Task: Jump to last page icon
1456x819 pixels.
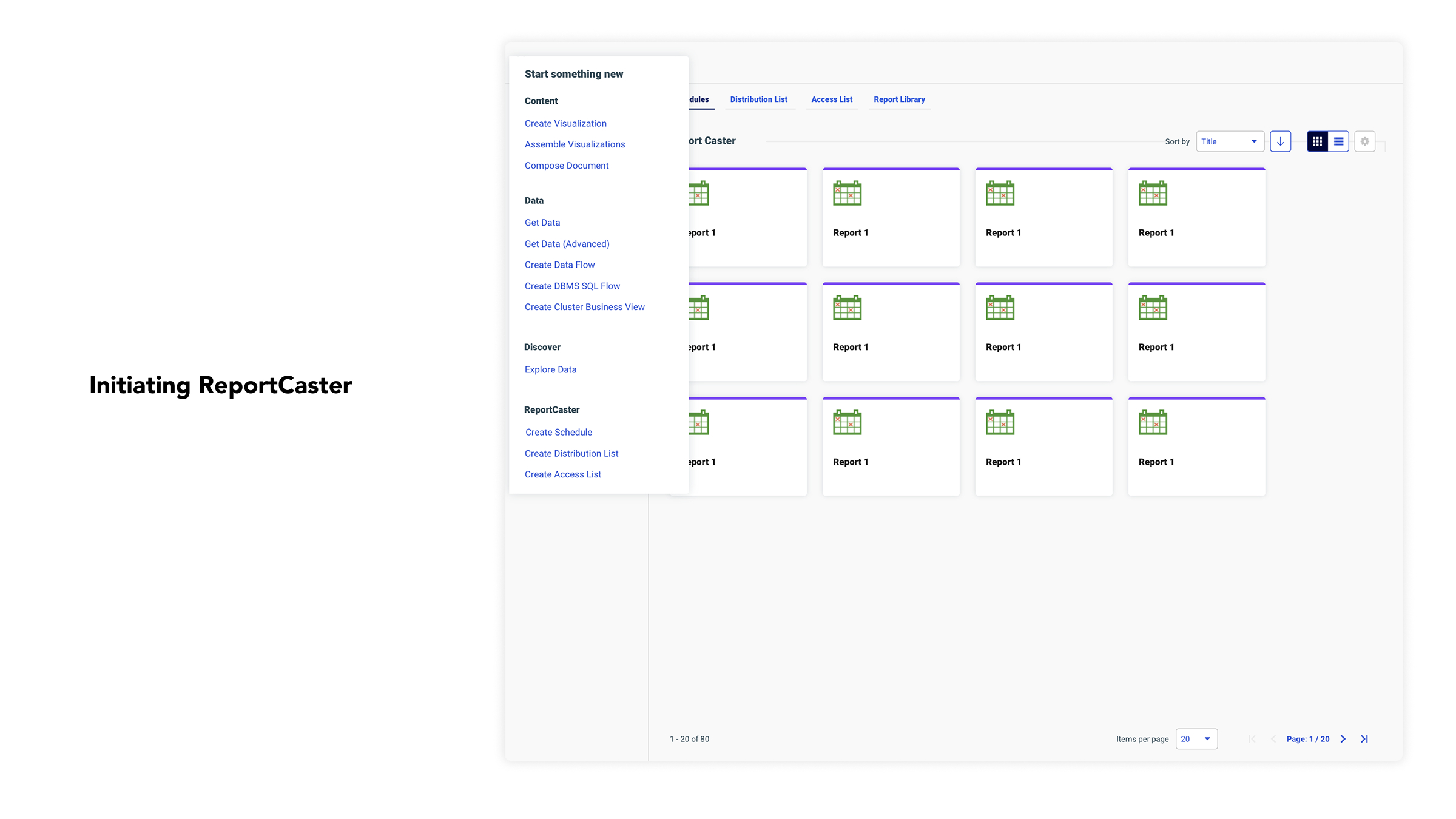Action: [x=1364, y=739]
